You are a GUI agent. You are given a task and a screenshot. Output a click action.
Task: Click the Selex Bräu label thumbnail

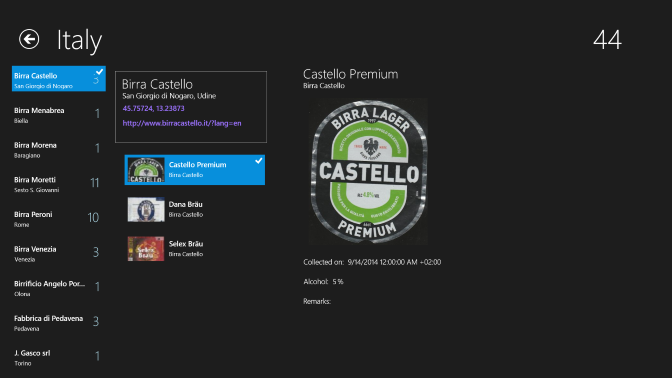point(146,249)
